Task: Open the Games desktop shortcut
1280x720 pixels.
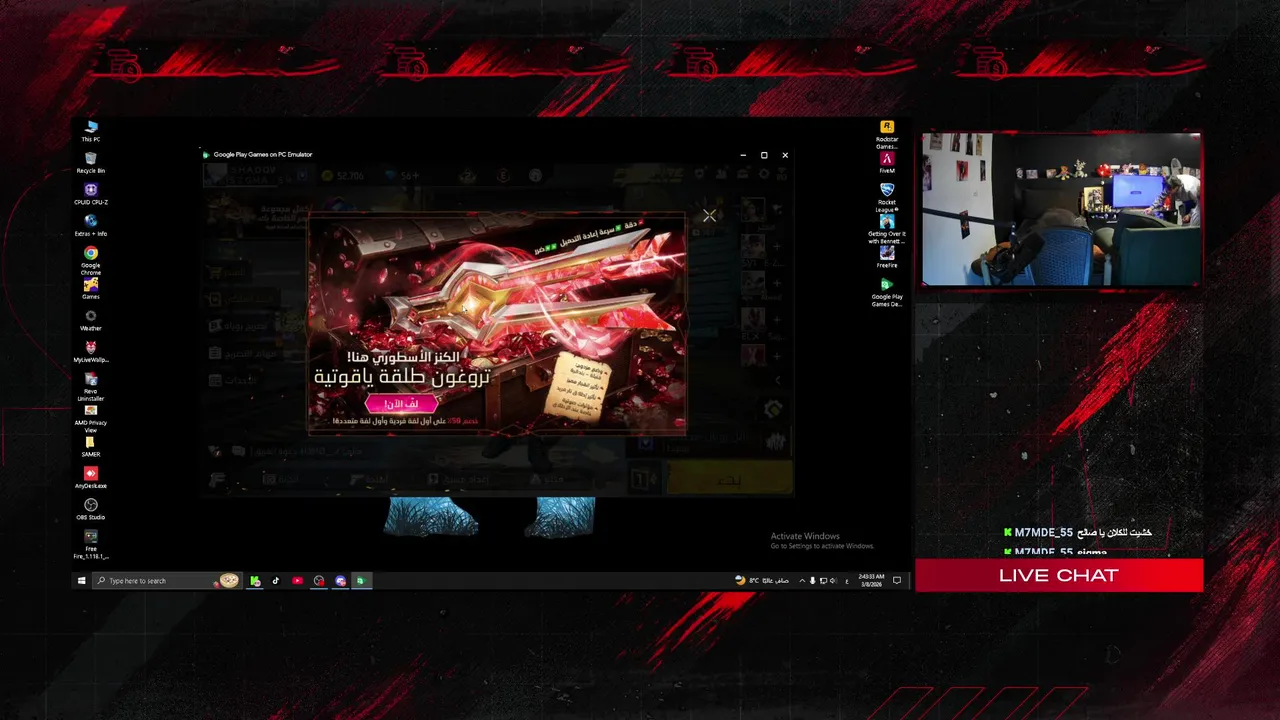Action: [x=91, y=289]
